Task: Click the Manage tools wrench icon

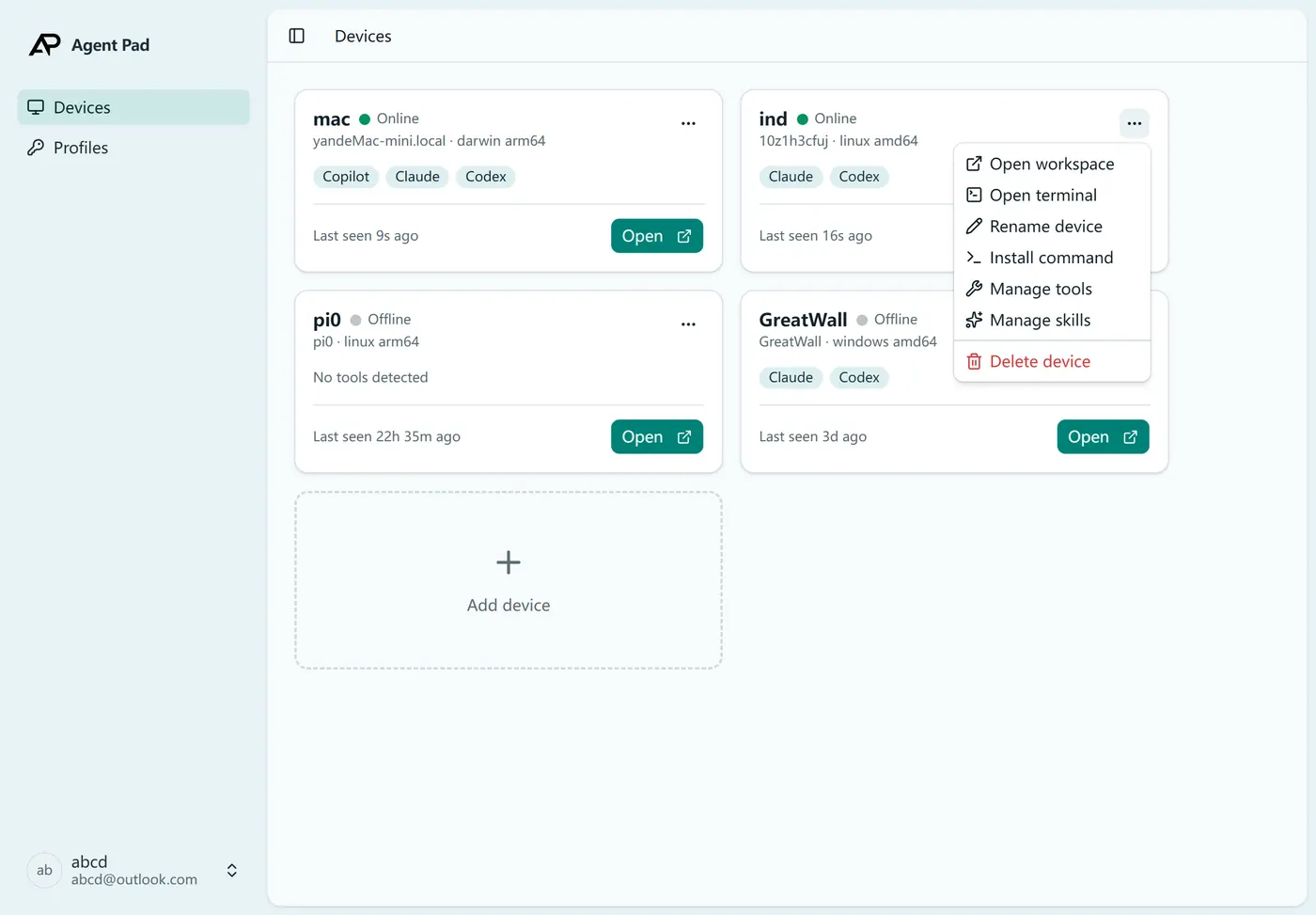Action: 974,289
